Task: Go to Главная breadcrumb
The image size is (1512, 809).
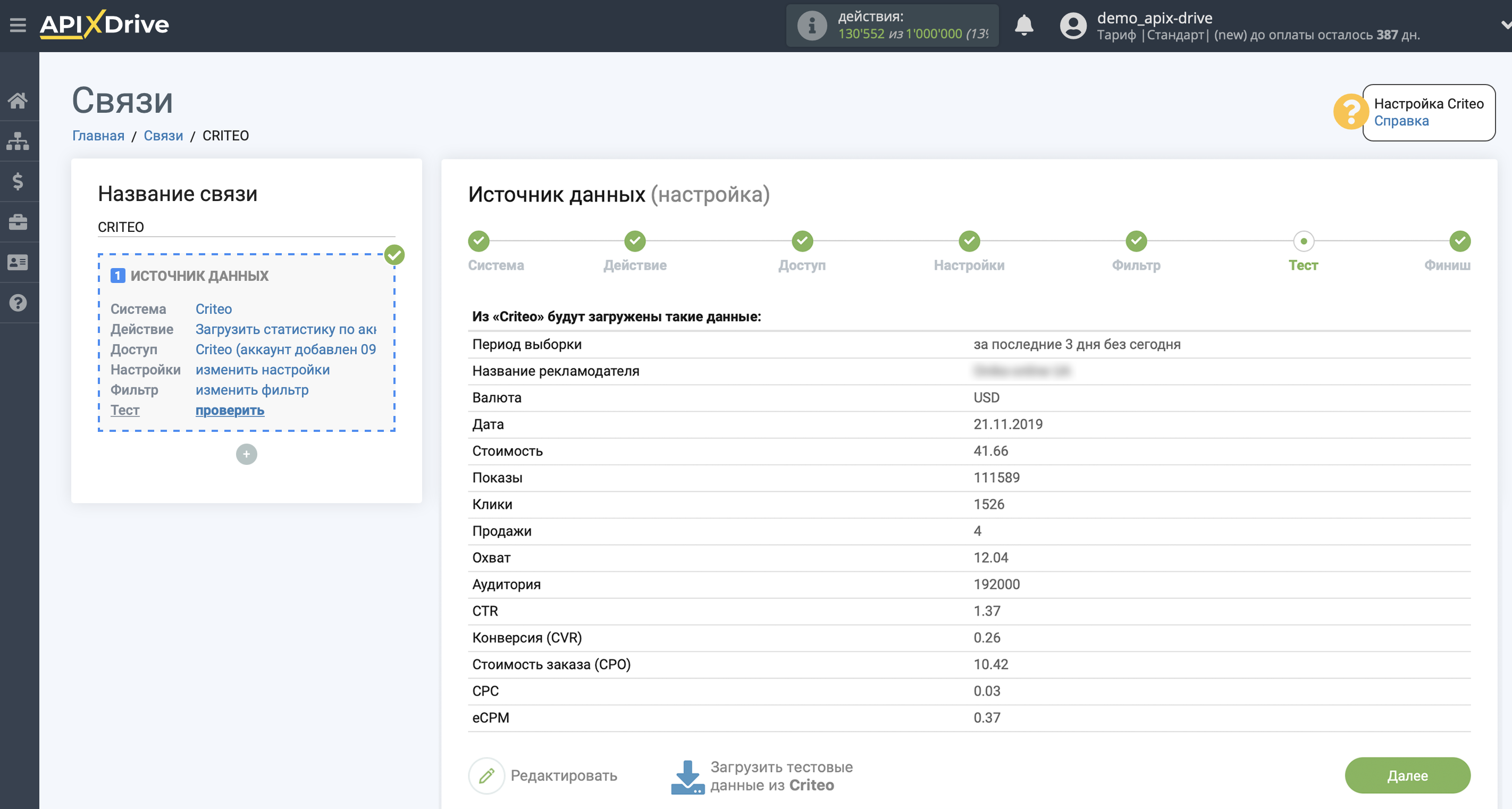Action: tap(98, 136)
